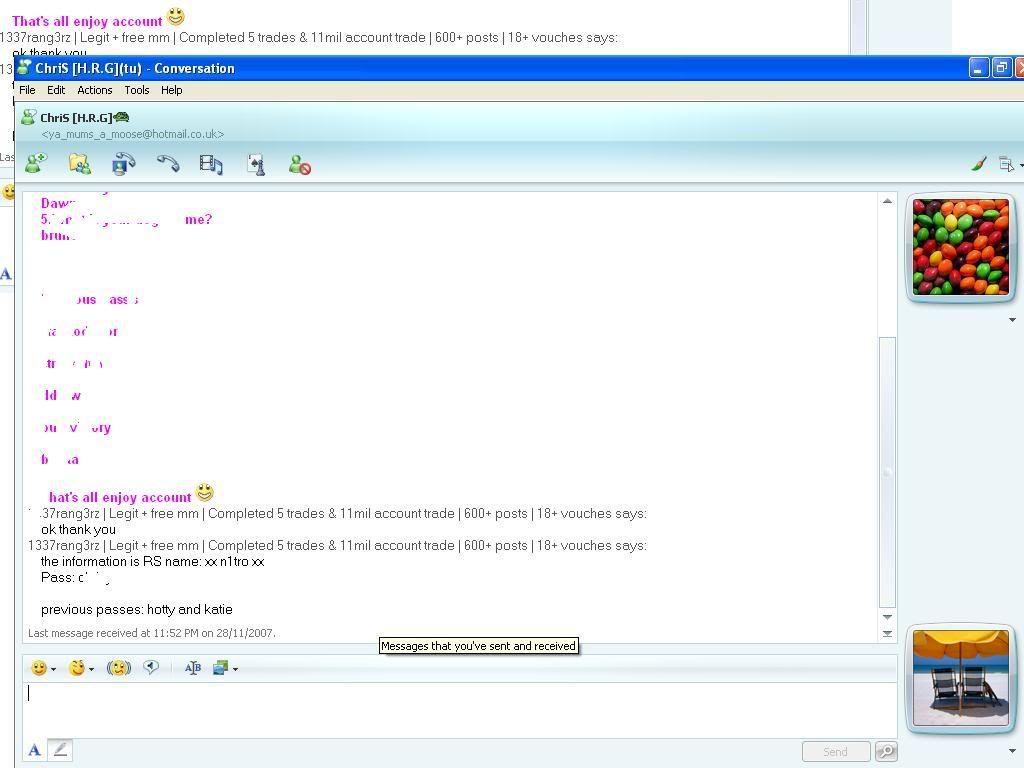The width and height of the screenshot is (1024, 768).
Task: Open the share files icon
Action: point(80,163)
